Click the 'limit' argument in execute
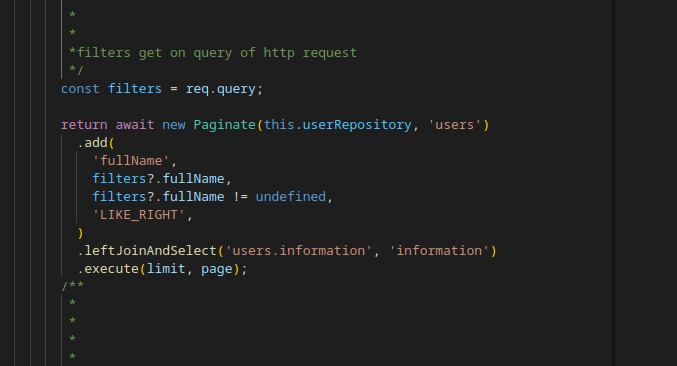The width and height of the screenshot is (677, 366). pos(166,269)
